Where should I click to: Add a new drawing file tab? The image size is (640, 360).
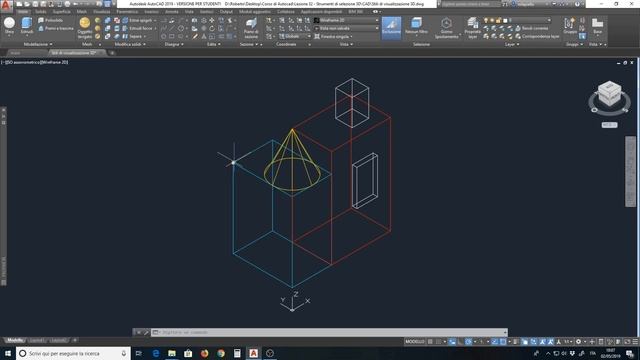click(x=112, y=53)
